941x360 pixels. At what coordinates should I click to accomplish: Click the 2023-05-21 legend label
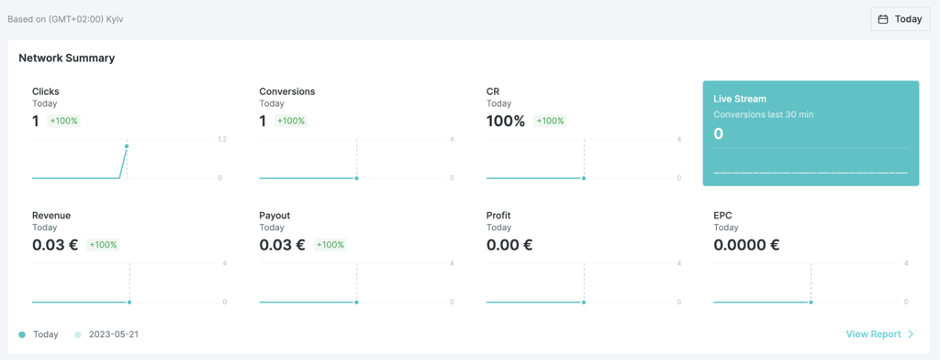(113, 334)
